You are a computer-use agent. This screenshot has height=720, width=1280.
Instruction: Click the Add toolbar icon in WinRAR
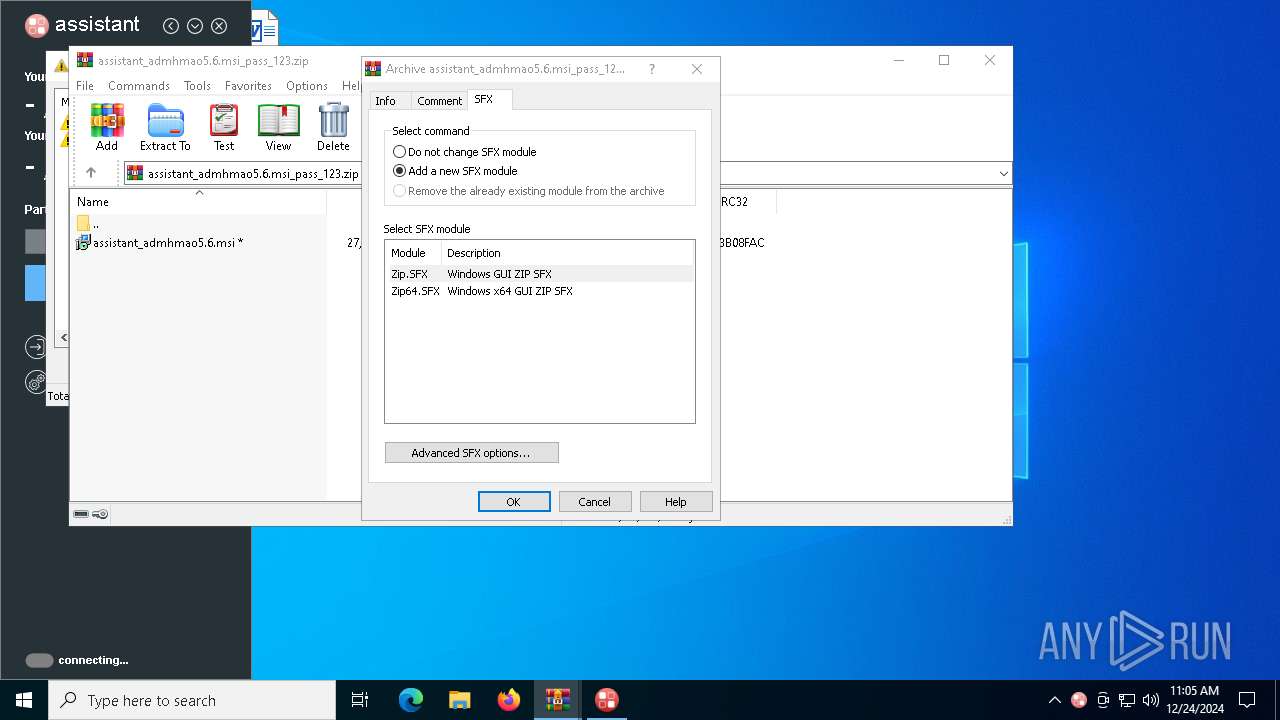click(107, 127)
